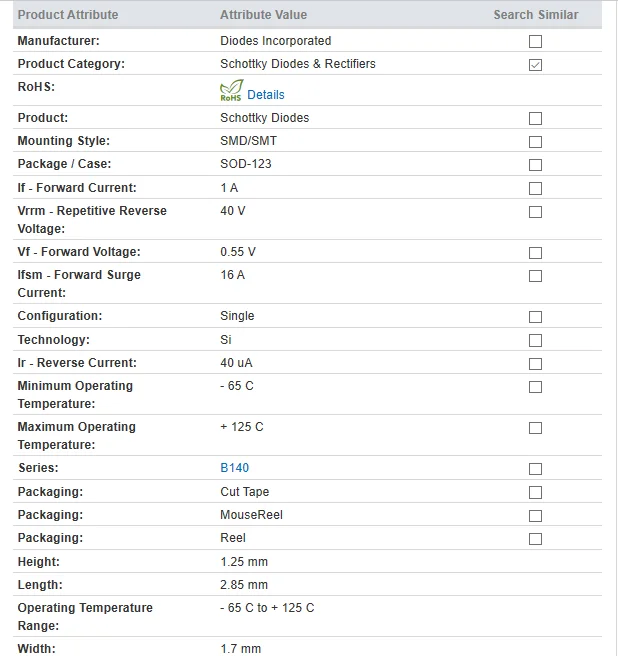Select the Ir - Reverse Current checkbox
Screen dimensions: 618x656
(x=535, y=364)
